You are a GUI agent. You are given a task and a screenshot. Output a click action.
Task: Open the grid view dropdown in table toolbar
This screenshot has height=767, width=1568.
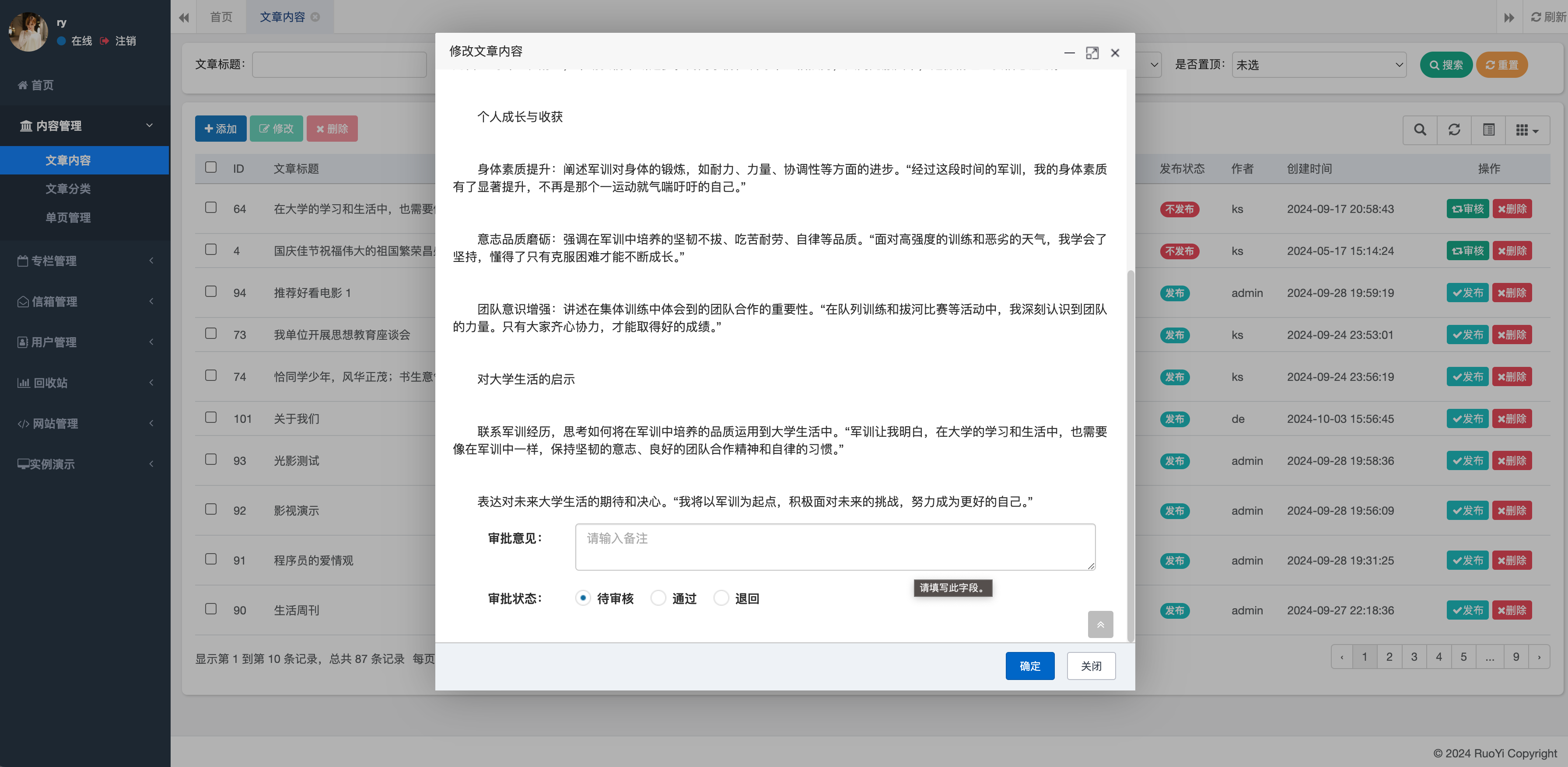coord(1526,129)
